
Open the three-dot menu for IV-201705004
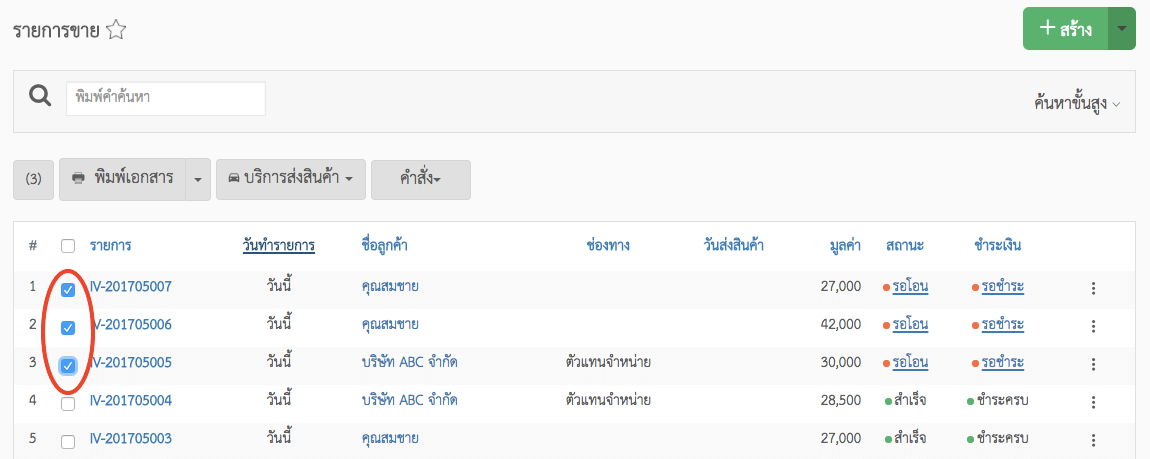pos(1093,402)
